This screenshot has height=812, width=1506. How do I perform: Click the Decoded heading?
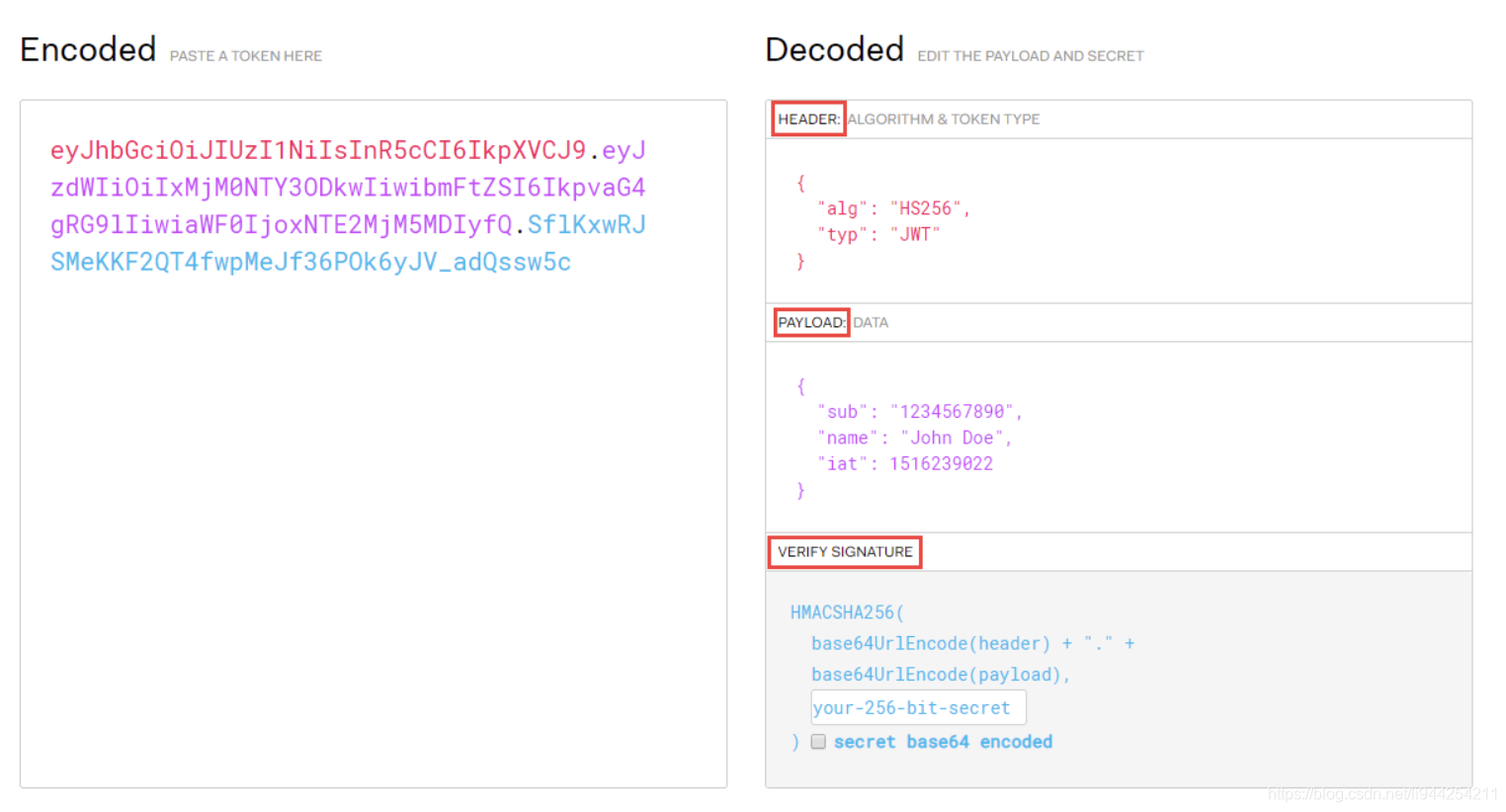[x=835, y=49]
